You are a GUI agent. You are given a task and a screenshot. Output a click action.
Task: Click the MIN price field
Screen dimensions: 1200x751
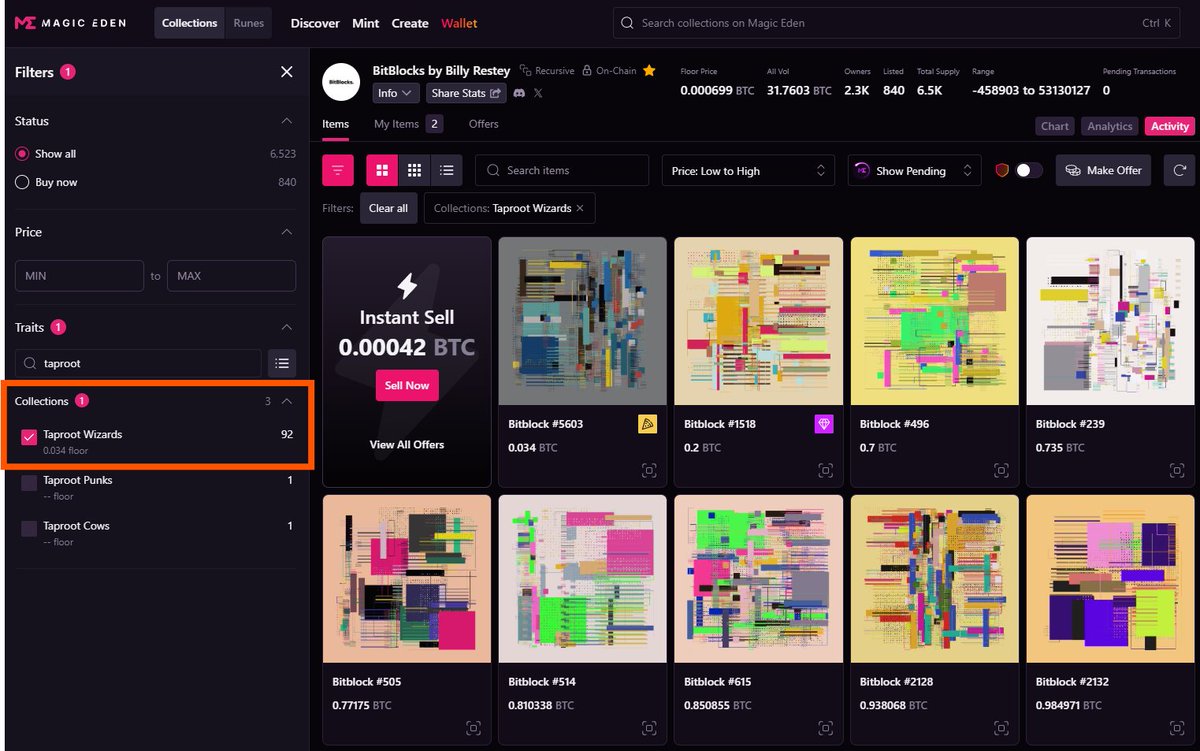coord(79,276)
